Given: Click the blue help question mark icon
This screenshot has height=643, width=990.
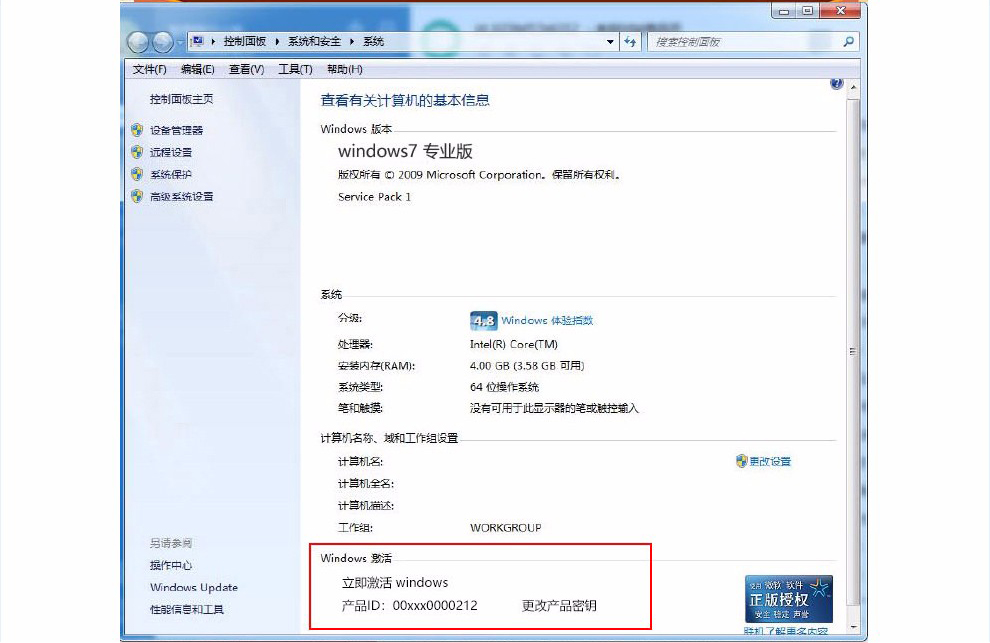Looking at the screenshot, I should coord(837,83).
